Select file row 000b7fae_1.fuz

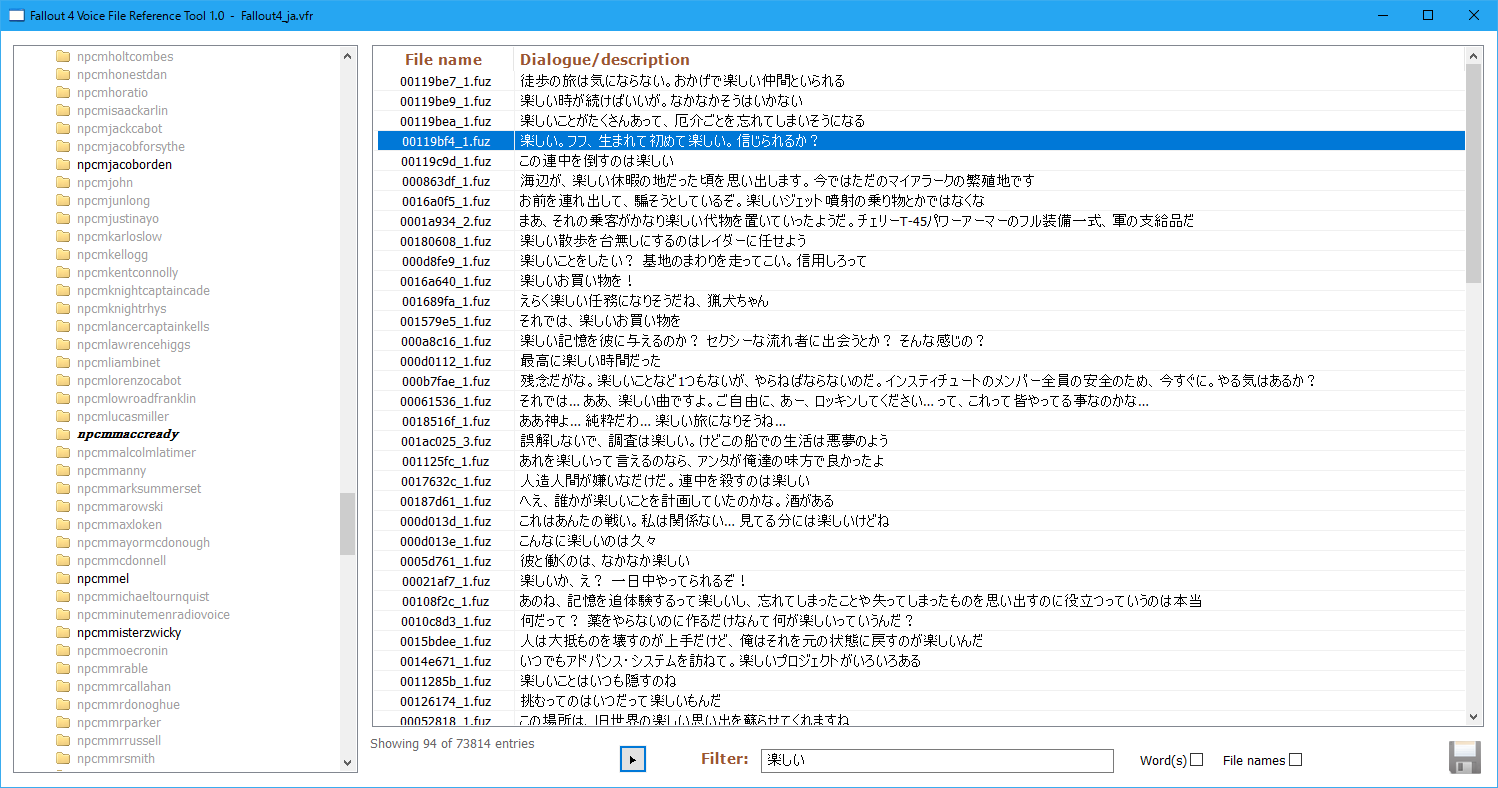tap(921, 381)
